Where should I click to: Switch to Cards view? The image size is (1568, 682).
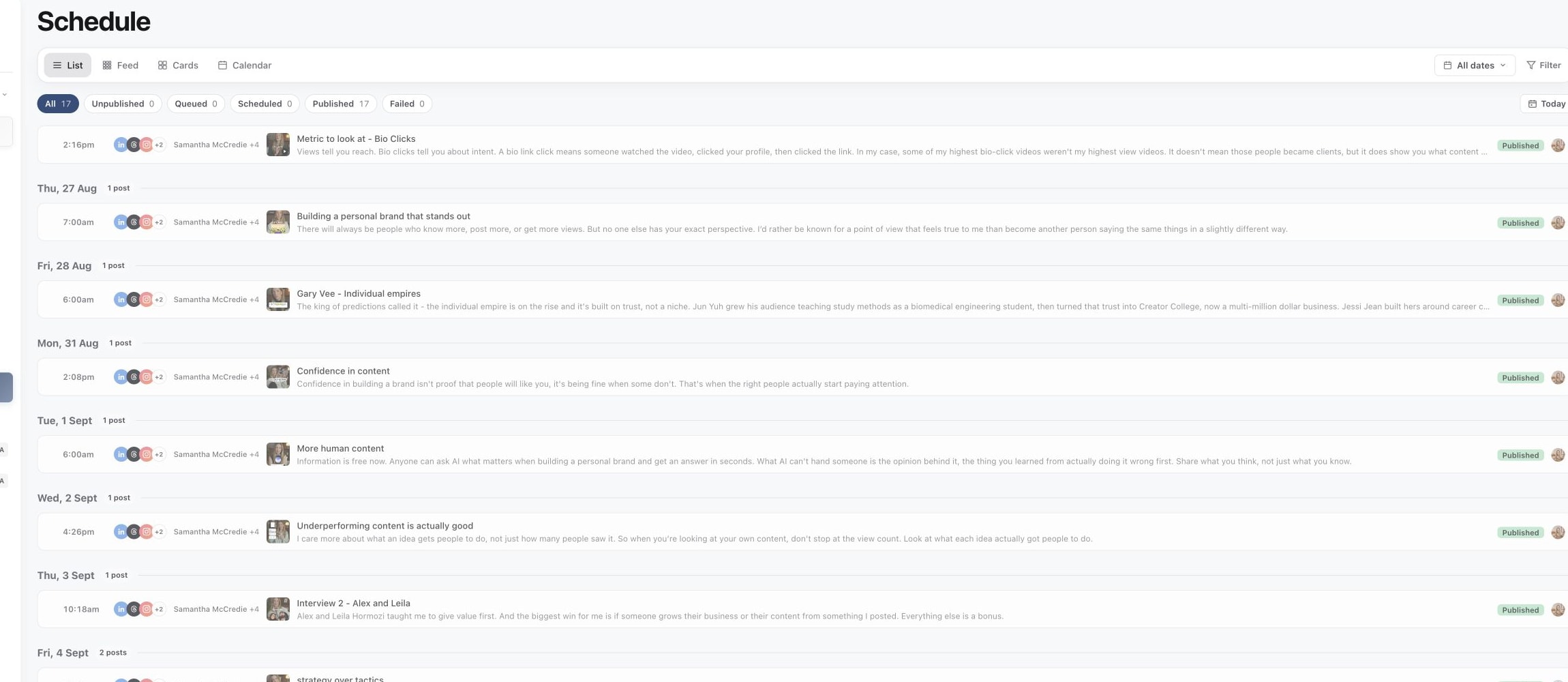pyautogui.click(x=178, y=65)
